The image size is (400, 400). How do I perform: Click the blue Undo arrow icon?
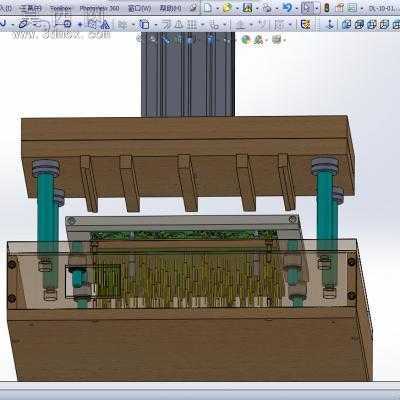[287, 7]
